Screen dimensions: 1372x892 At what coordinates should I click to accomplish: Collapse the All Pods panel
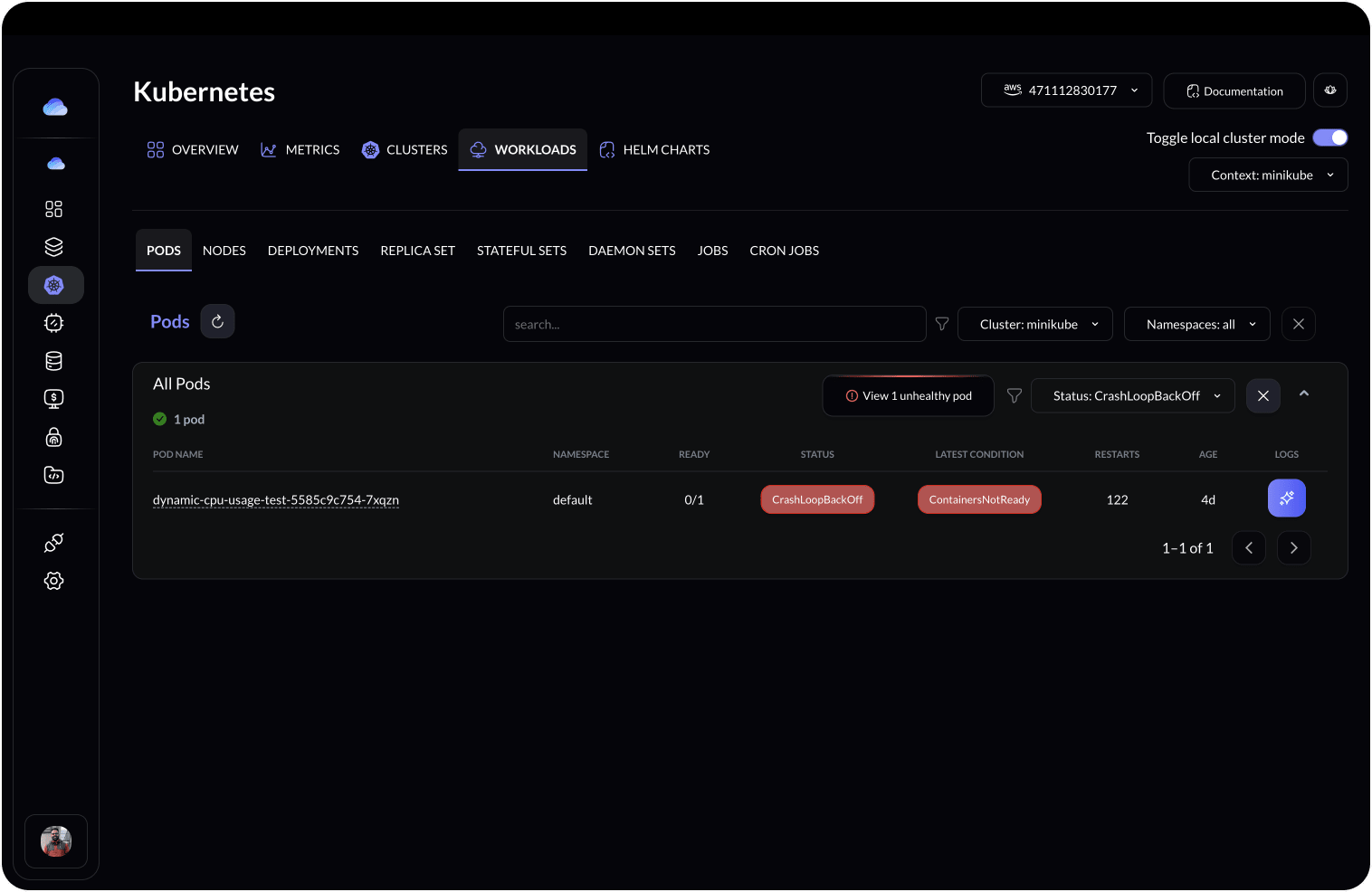click(x=1304, y=394)
